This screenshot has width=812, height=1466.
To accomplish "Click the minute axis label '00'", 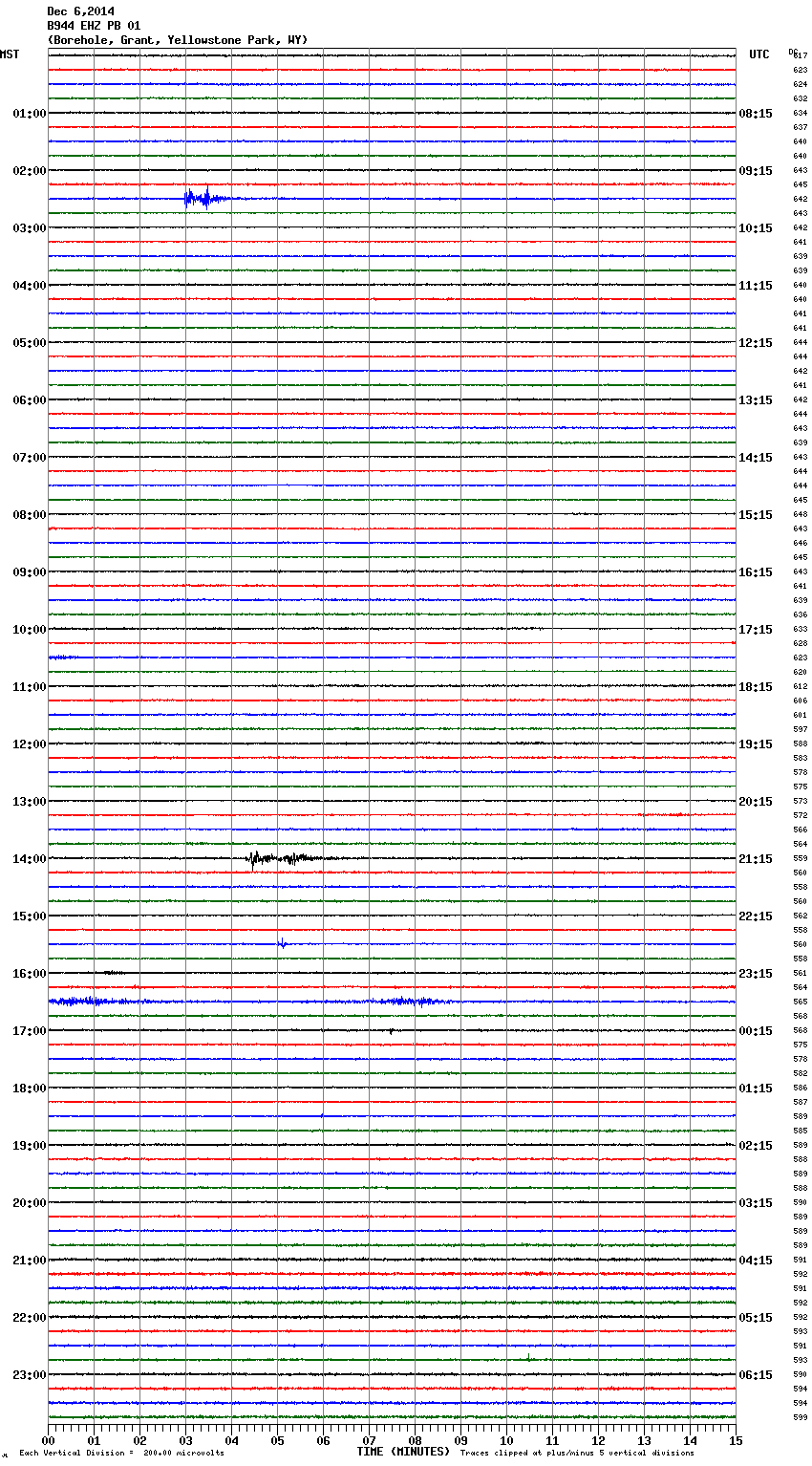I will click(48, 1440).
